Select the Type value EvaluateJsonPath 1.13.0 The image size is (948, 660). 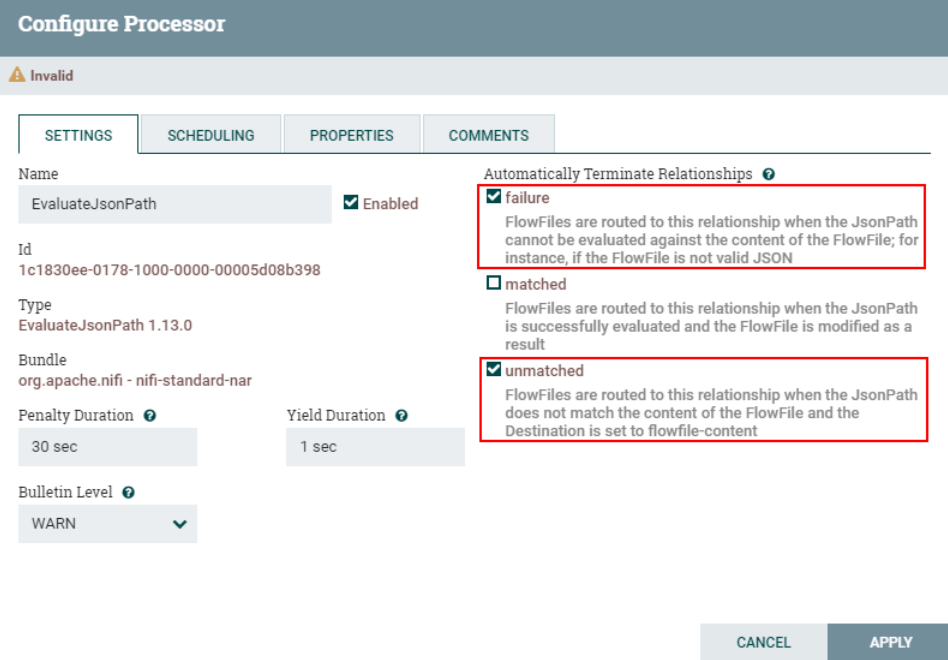pos(105,325)
